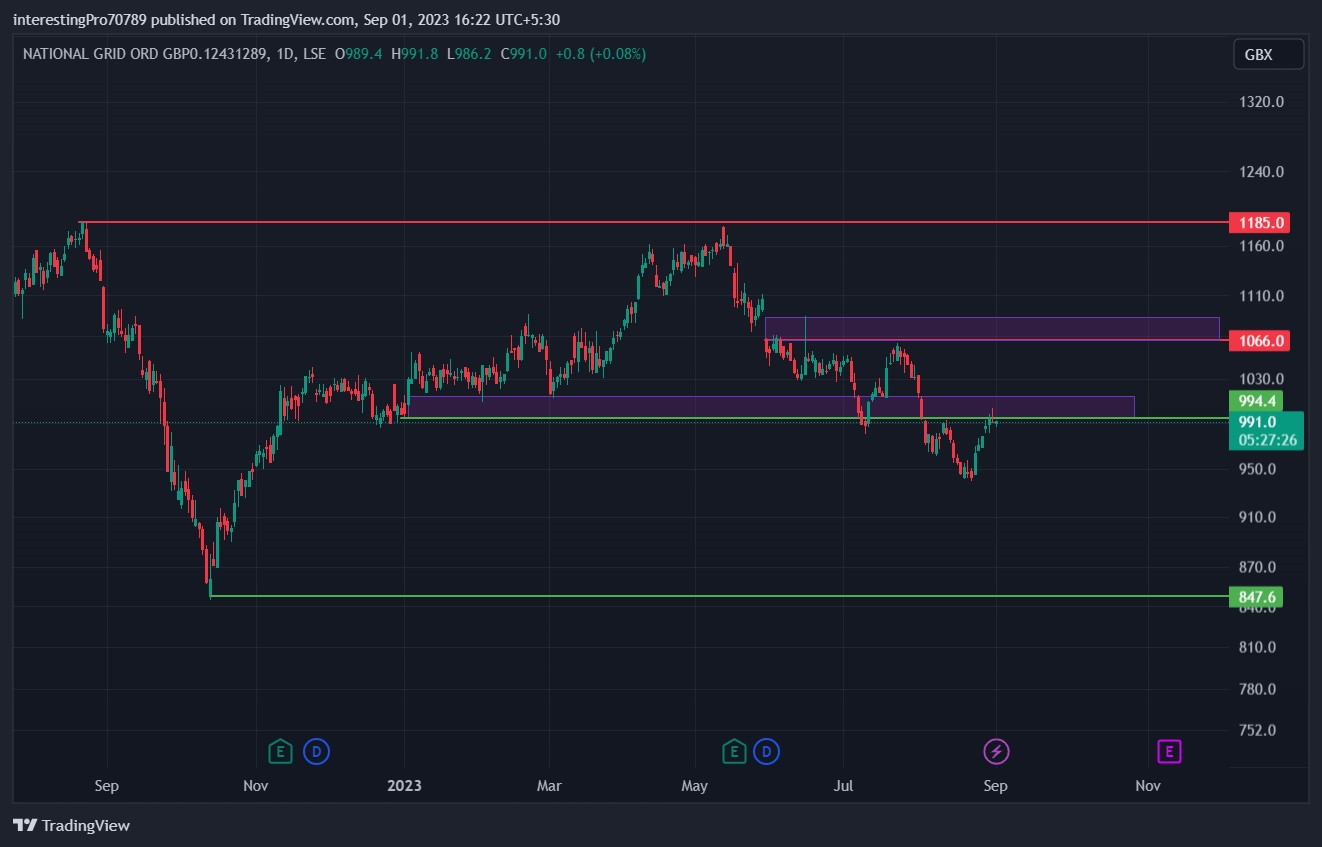Click the May time axis label
This screenshot has height=847, width=1322.
coord(694,786)
